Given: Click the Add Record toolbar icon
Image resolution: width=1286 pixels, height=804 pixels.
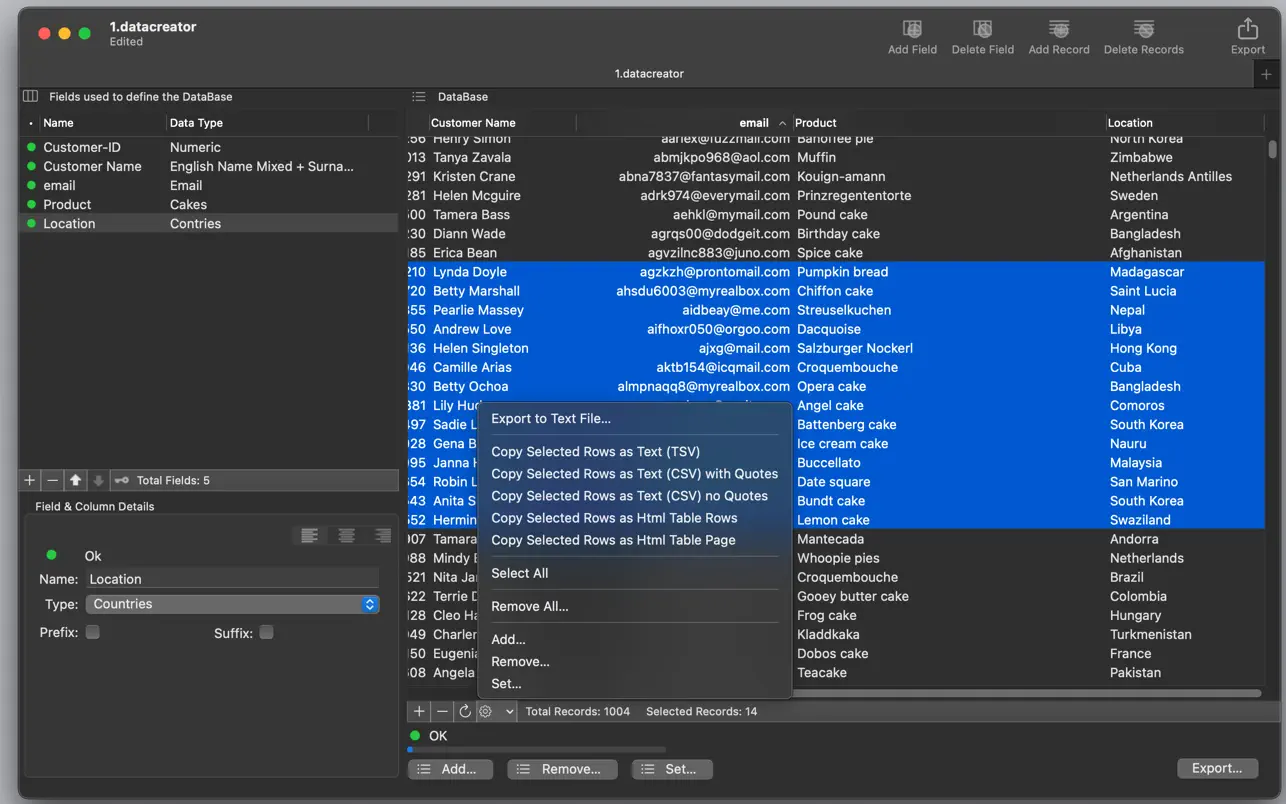Looking at the screenshot, I should click(x=1058, y=30).
